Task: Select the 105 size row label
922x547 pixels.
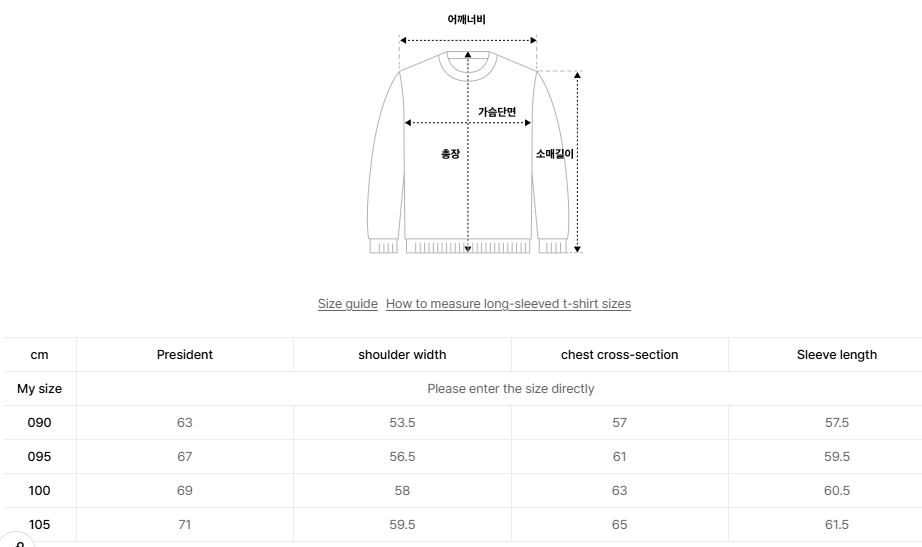Action: click(x=39, y=525)
